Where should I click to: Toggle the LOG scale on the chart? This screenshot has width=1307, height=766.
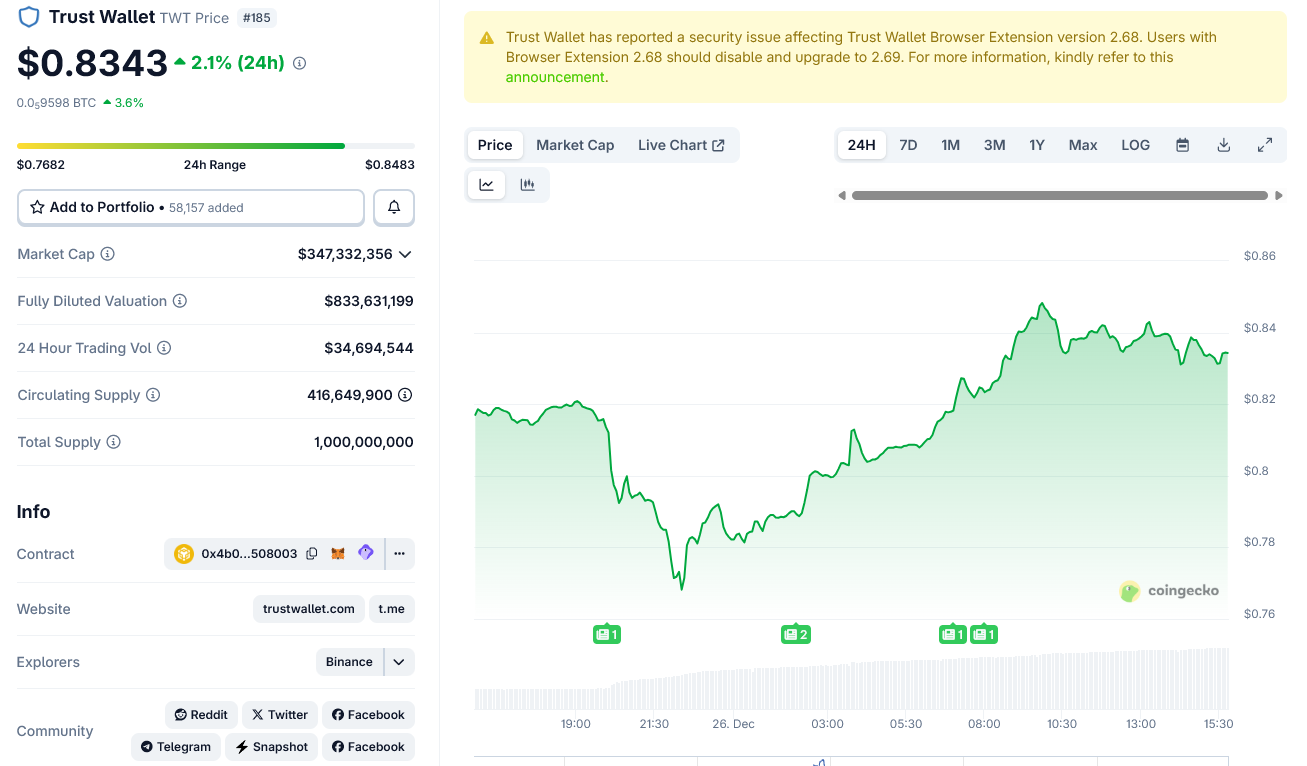(1135, 145)
